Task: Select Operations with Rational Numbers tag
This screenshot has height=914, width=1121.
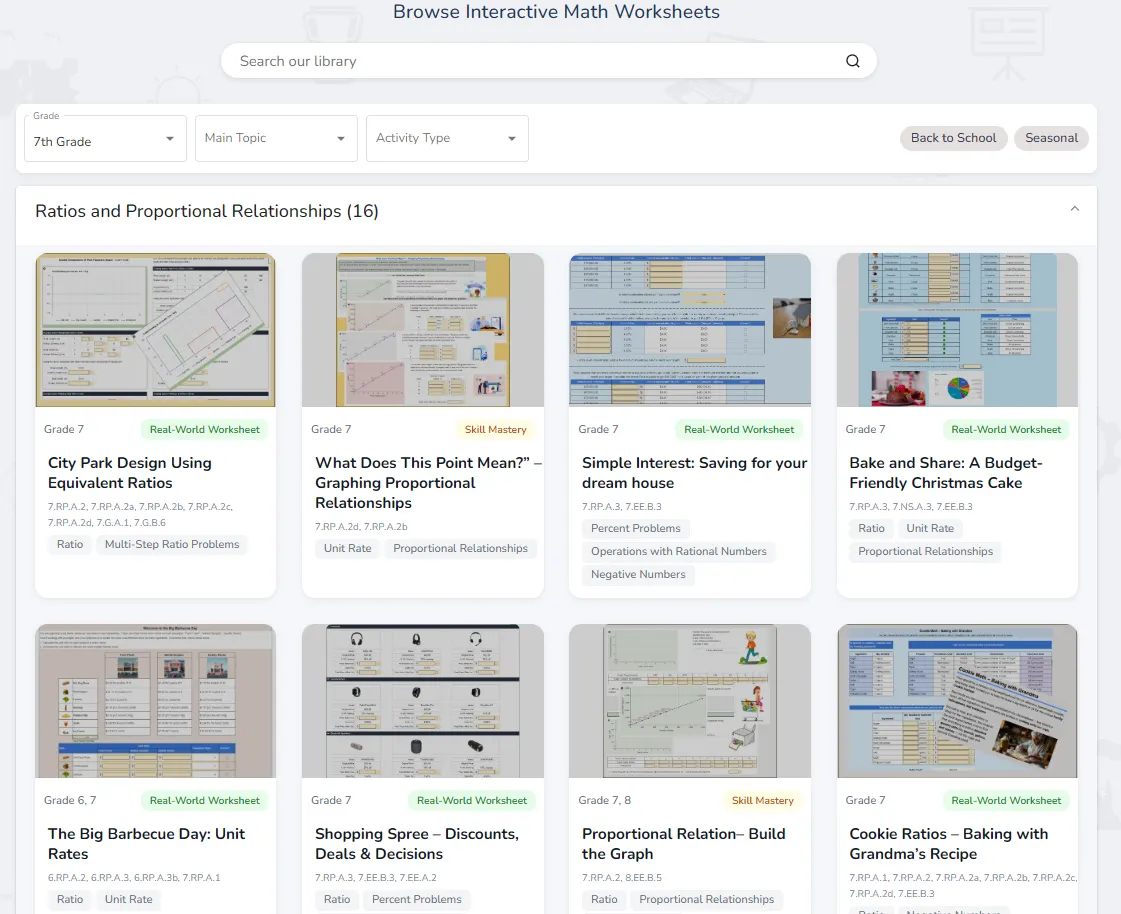Action: [x=678, y=551]
